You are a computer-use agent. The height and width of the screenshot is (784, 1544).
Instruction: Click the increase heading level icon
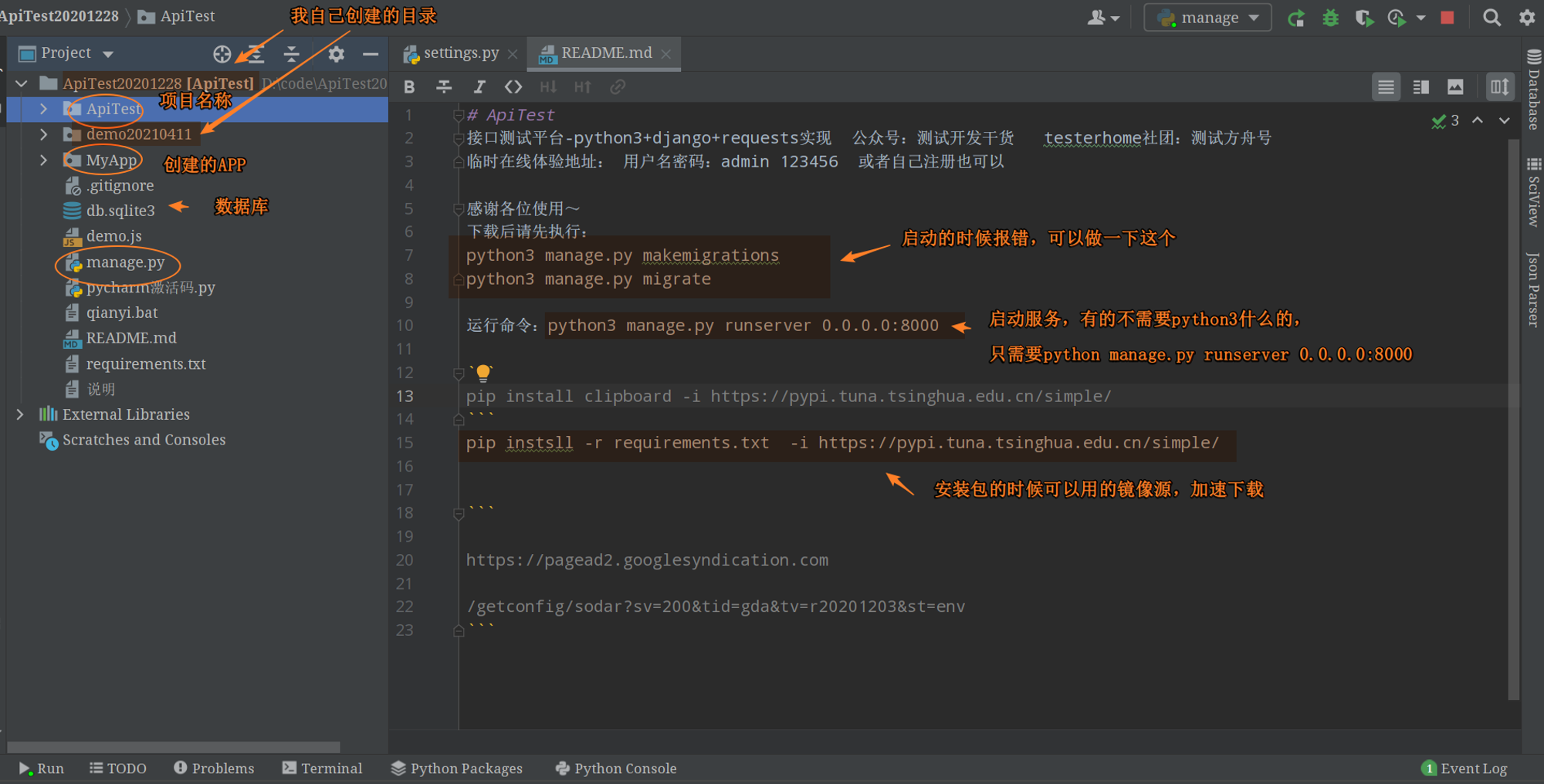click(583, 87)
